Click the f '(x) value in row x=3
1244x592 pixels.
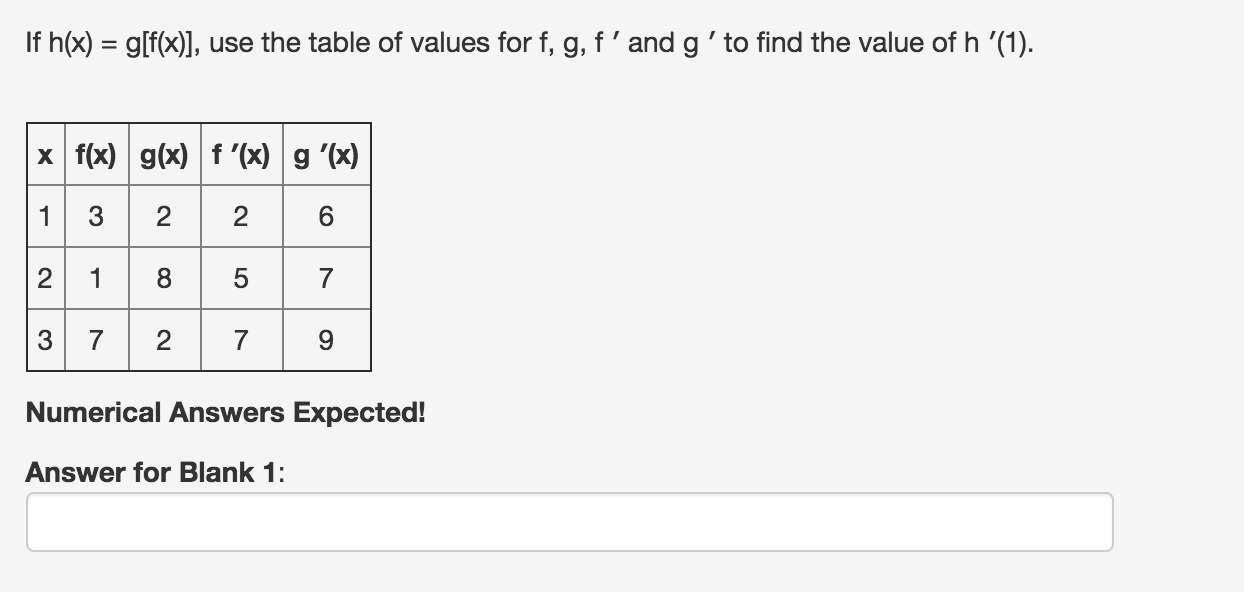[x=241, y=341]
